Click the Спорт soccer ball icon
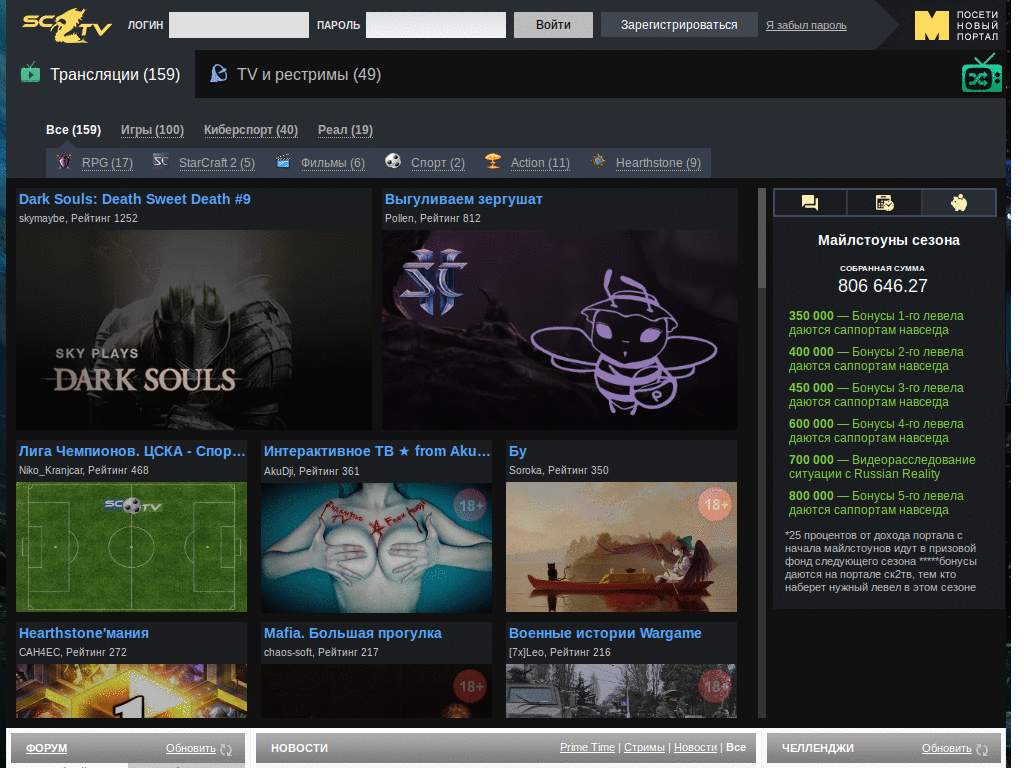The width and height of the screenshot is (1024, 768). point(392,161)
